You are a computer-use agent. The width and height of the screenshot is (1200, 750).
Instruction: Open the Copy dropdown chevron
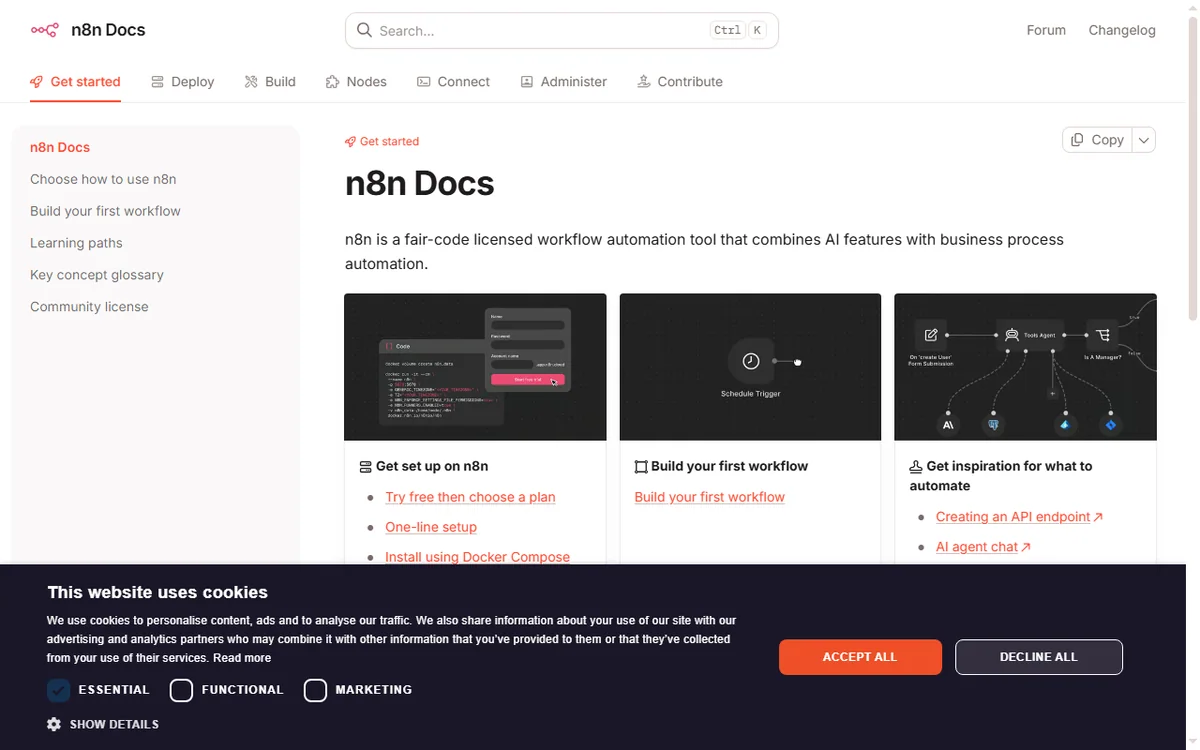[1144, 140]
